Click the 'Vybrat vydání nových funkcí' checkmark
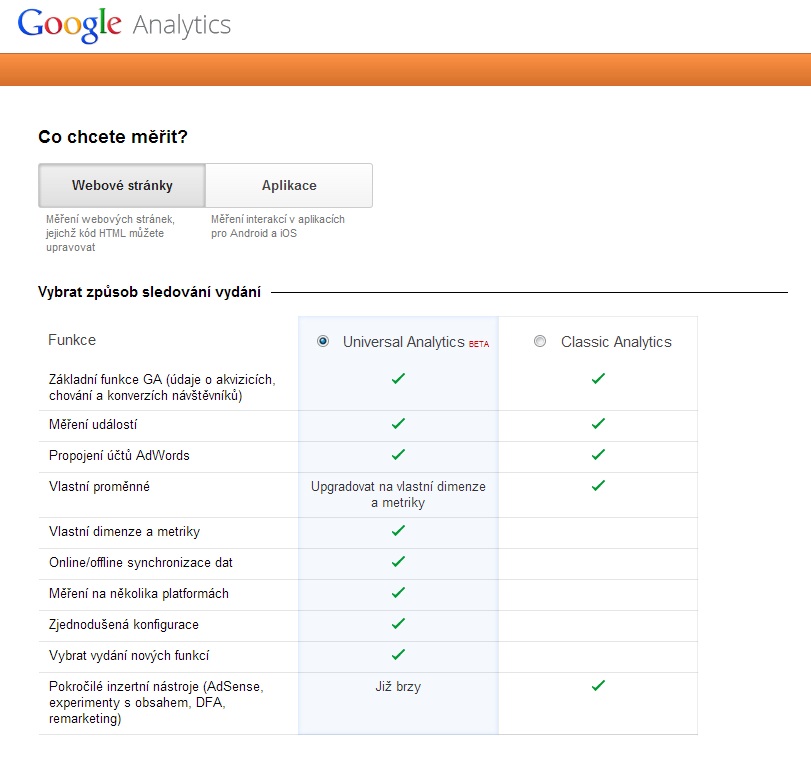Image resolution: width=811 pixels, height=759 pixels. coord(398,655)
